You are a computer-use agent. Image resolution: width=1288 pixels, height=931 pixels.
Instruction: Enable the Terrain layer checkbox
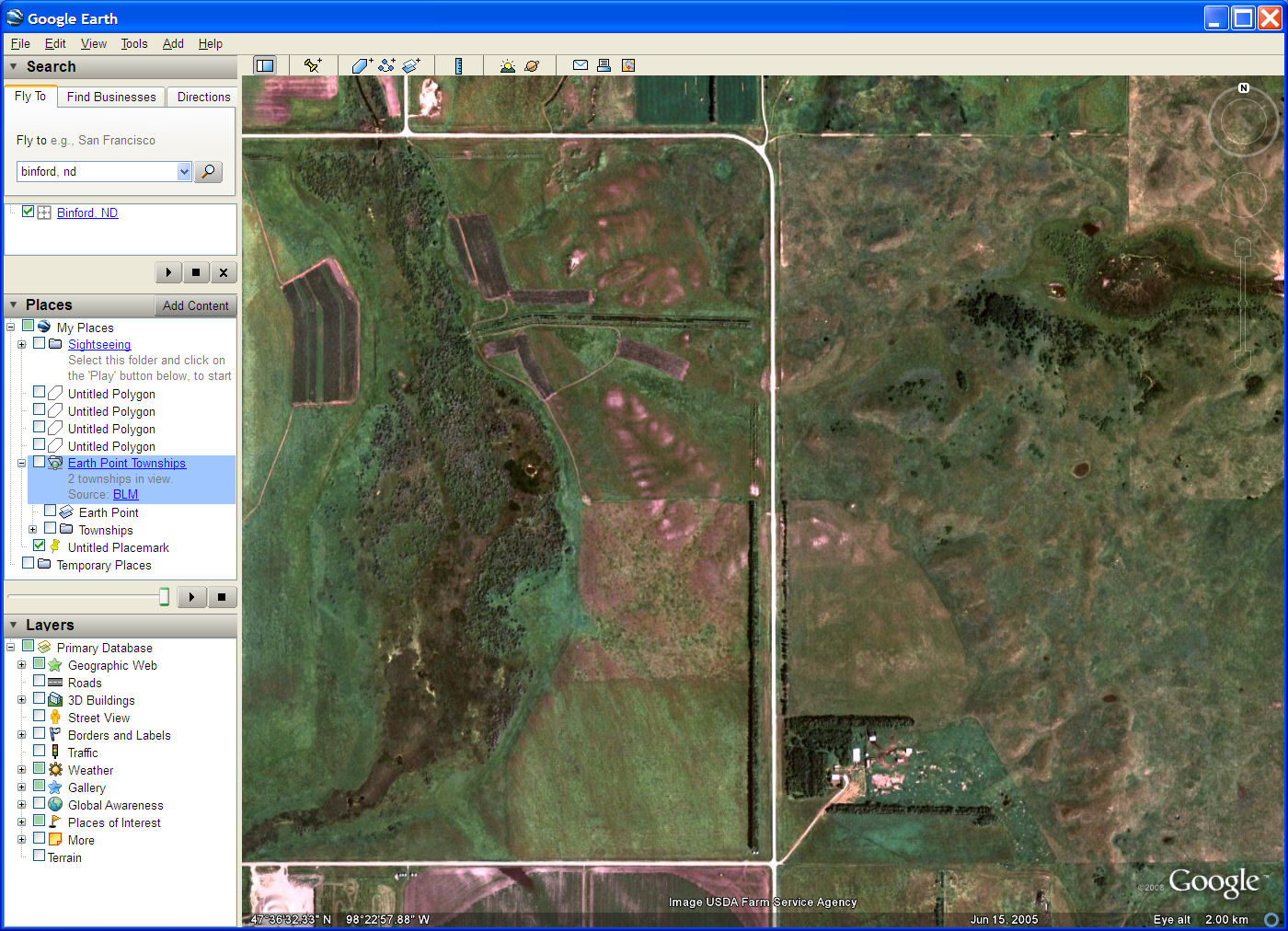[39, 856]
